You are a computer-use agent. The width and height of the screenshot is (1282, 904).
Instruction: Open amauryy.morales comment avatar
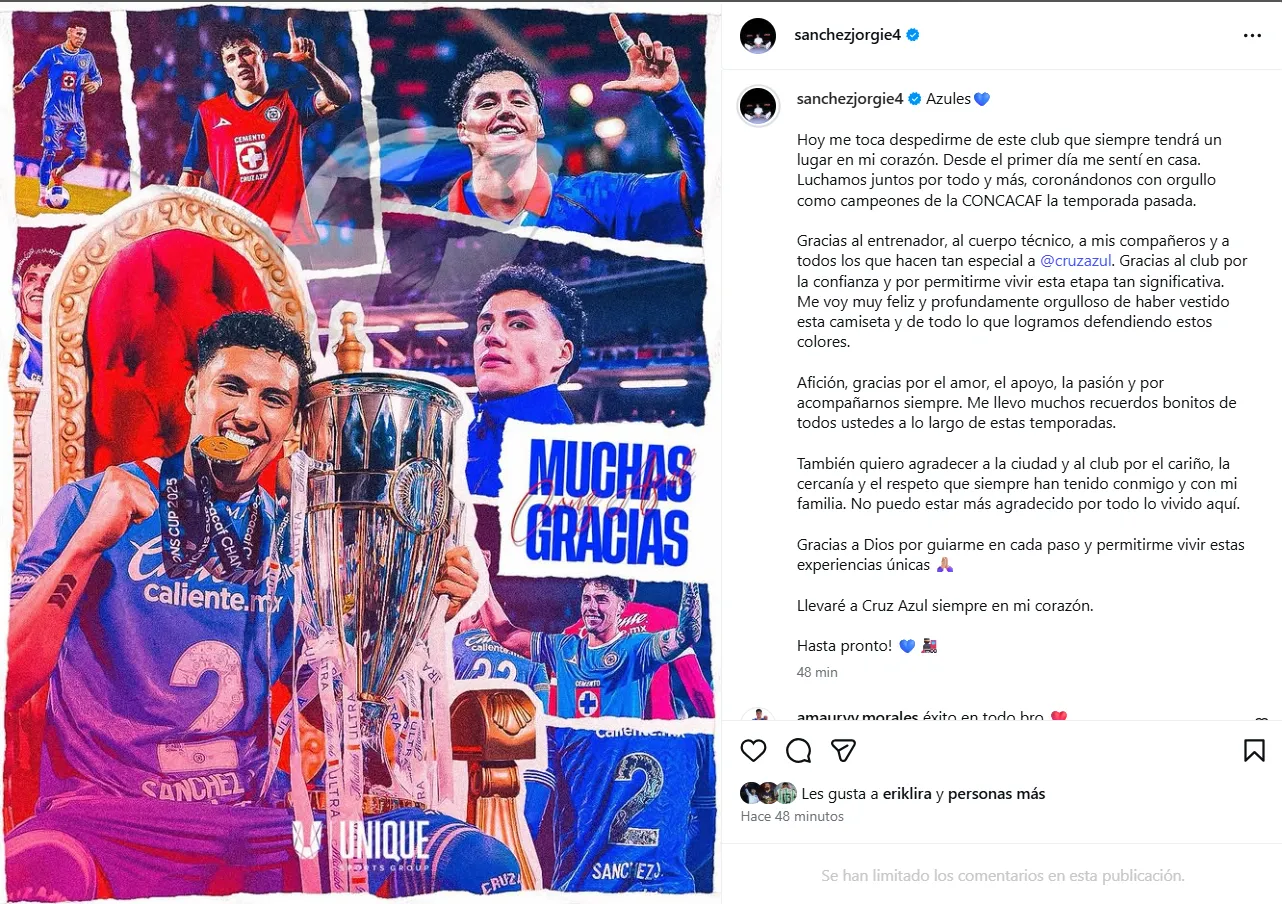click(x=758, y=716)
